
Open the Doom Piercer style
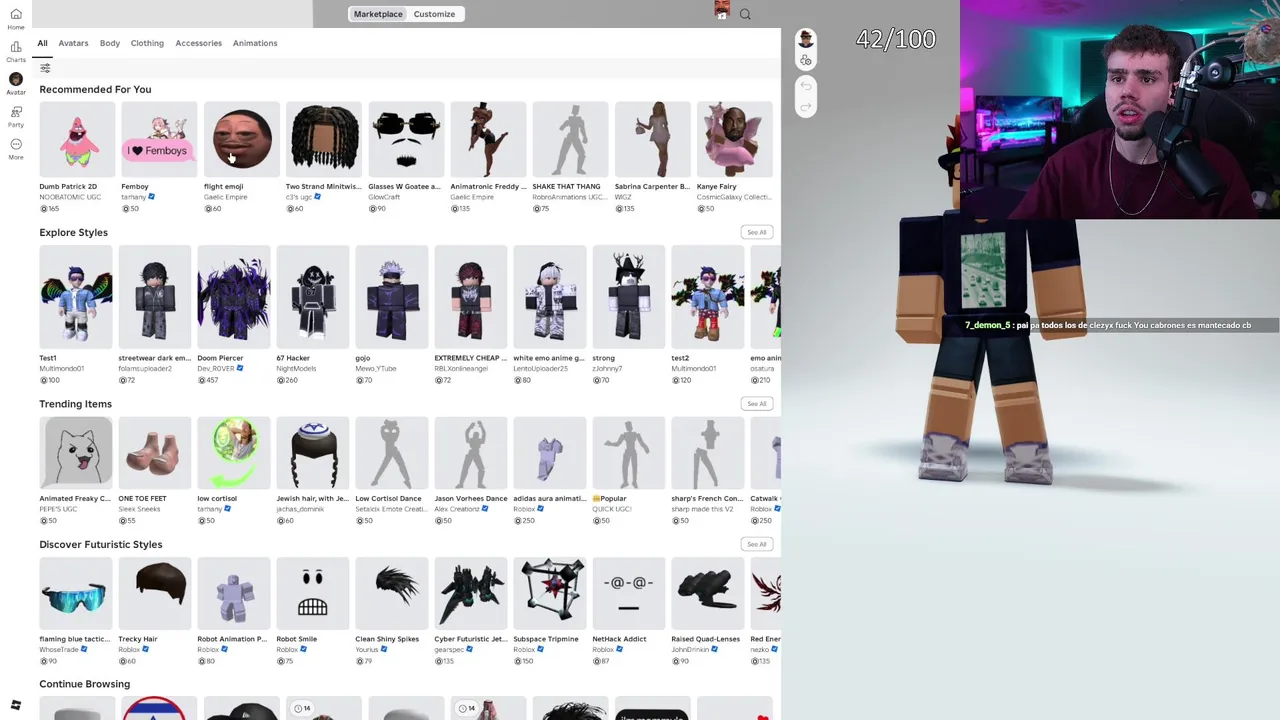[234, 297]
